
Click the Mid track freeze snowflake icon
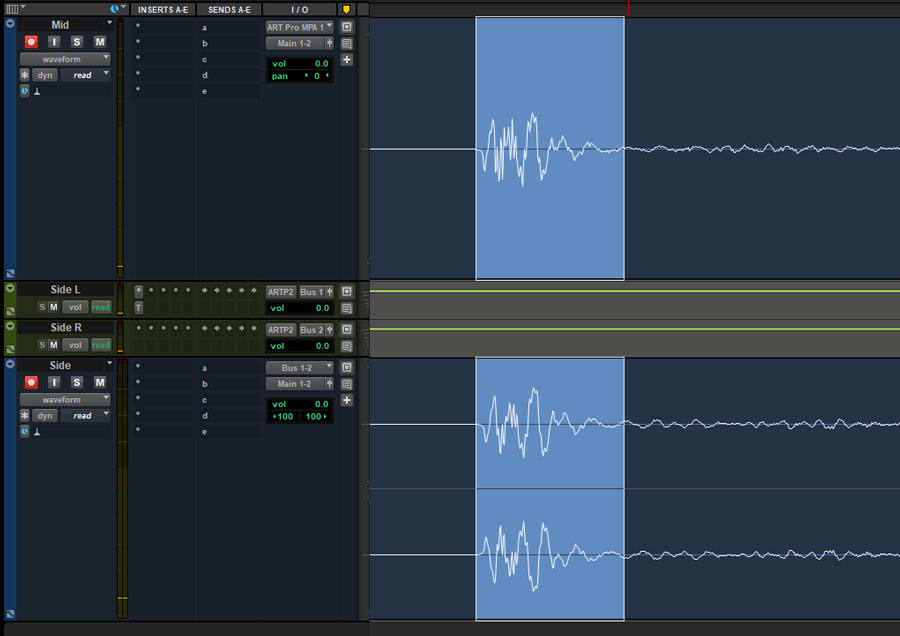click(x=25, y=75)
